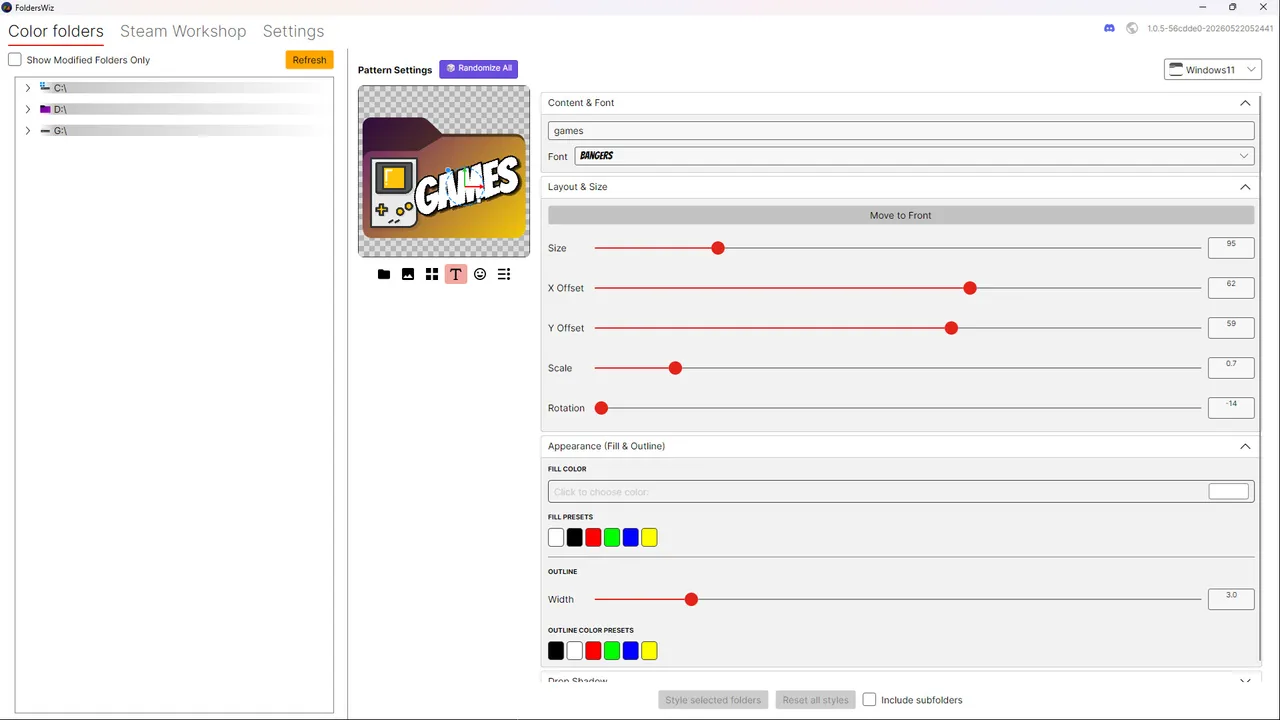Click the purple D:\ drive icon
The image size is (1280, 720).
pos(45,109)
